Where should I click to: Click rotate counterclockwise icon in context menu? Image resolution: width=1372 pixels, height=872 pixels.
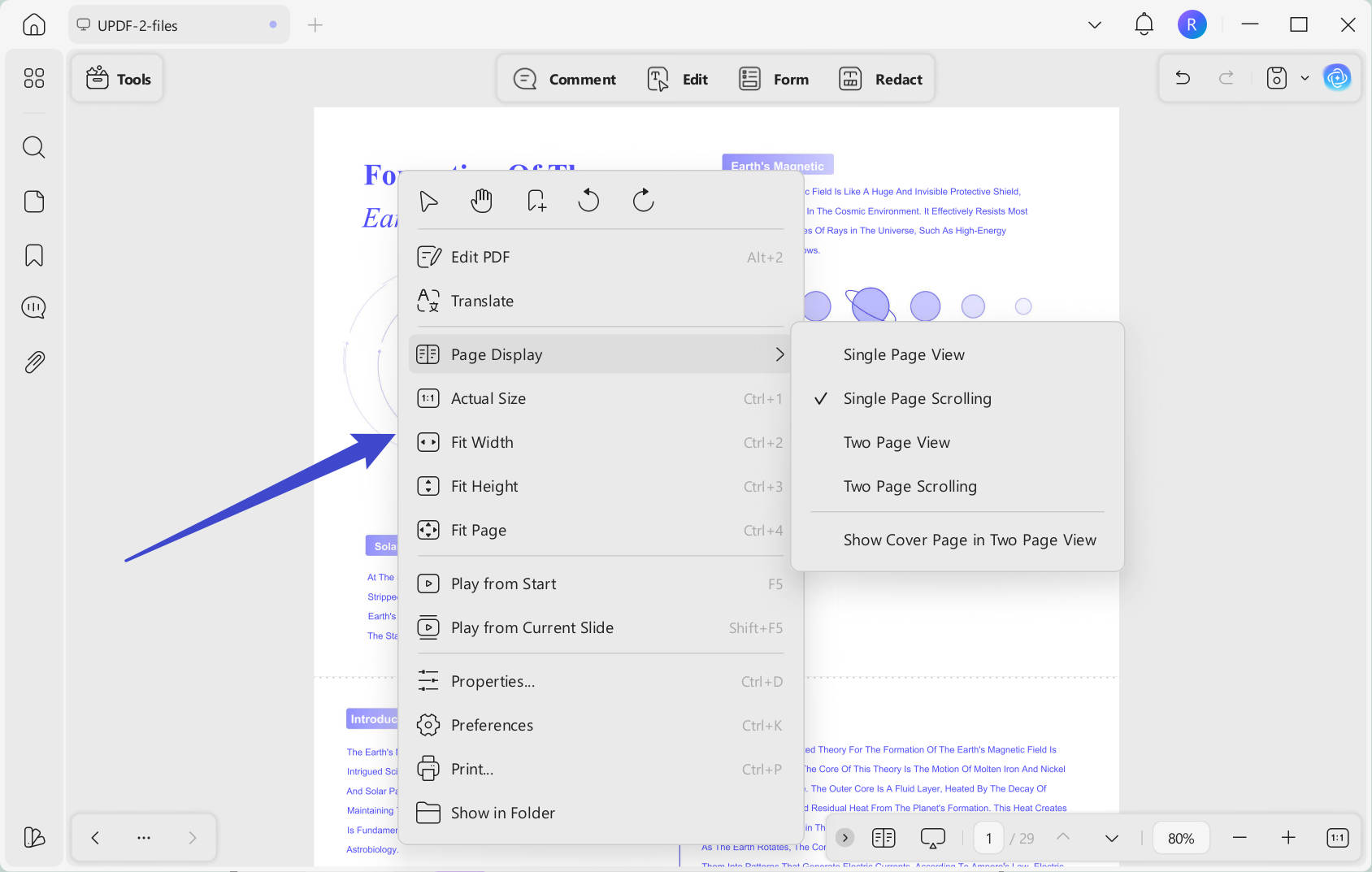[x=588, y=201]
